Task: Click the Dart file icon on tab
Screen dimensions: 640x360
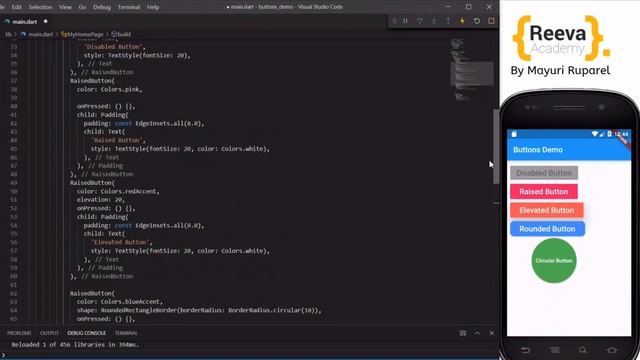Action: click(7, 22)
